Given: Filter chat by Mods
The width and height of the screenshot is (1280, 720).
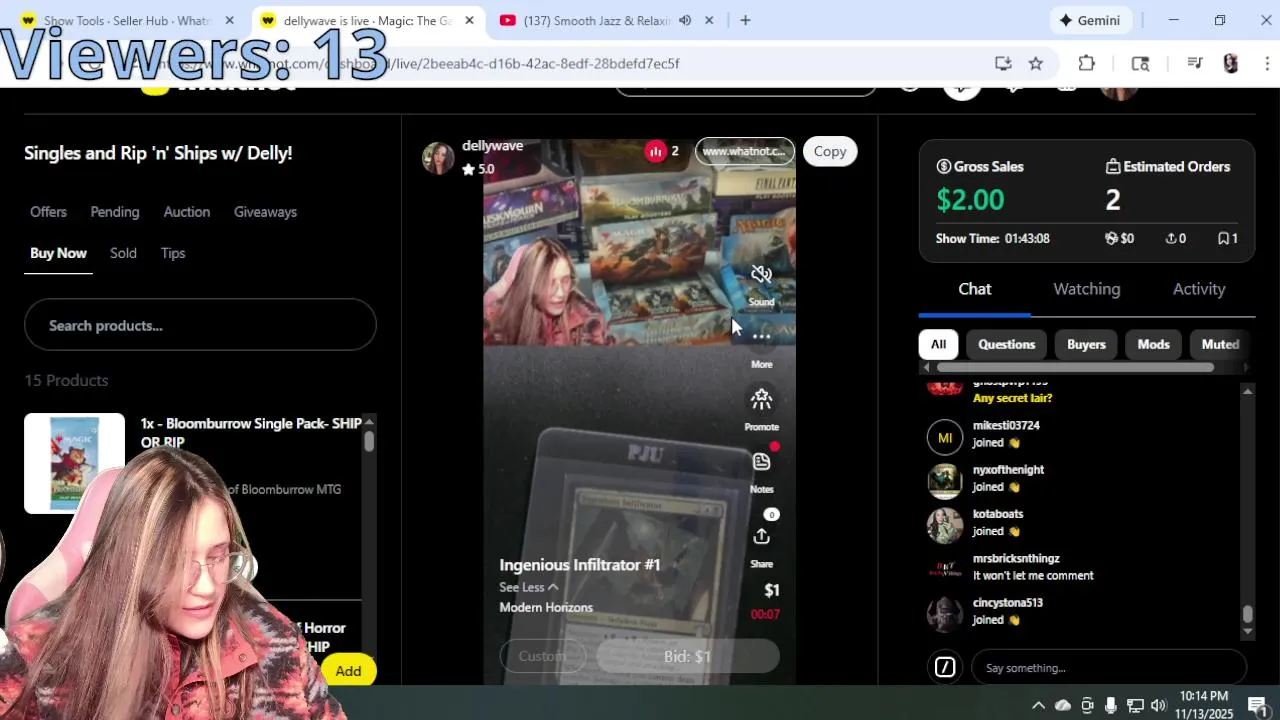Looking at the screenshot, I should 1153,344.
